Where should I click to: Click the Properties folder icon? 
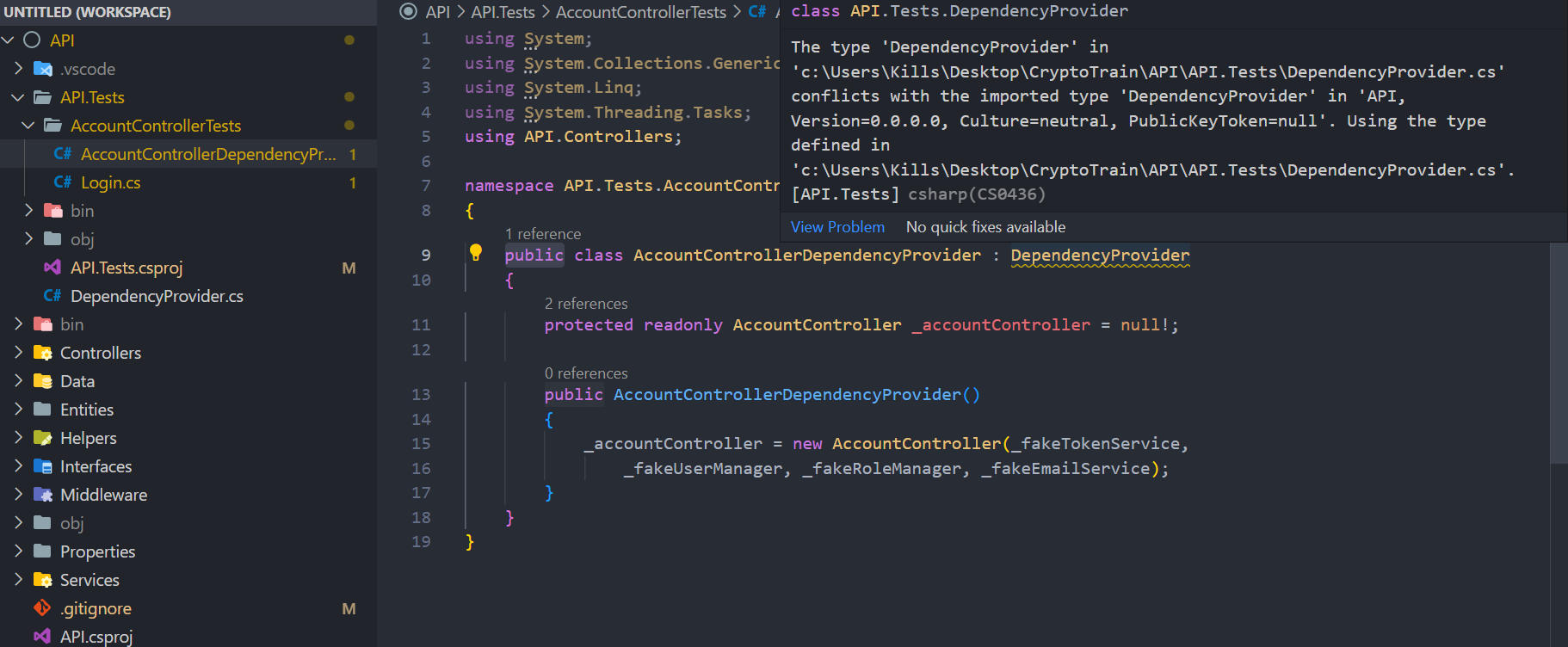(x=43, y=551)
